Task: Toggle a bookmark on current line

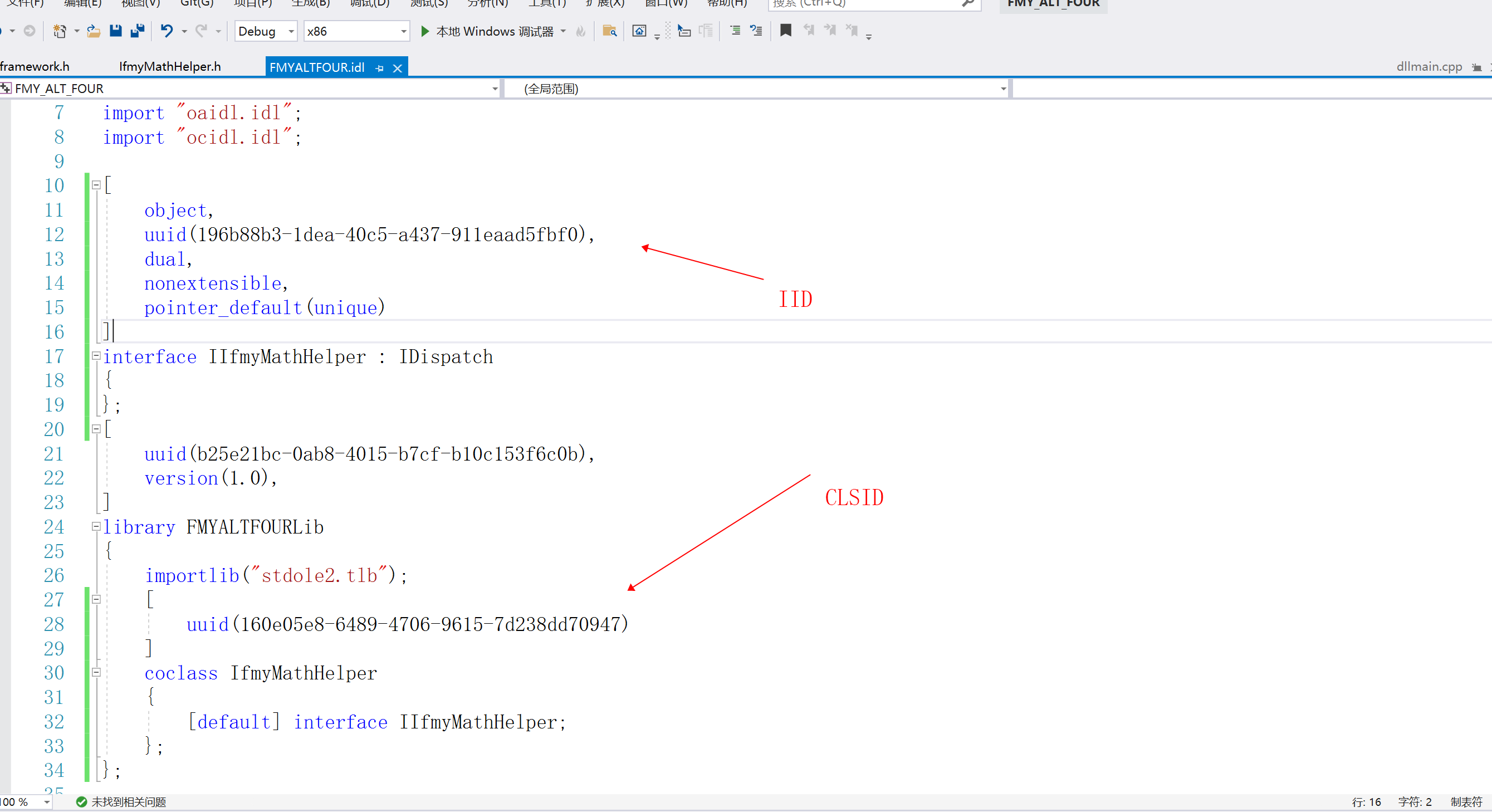Action: pos(786,31)
